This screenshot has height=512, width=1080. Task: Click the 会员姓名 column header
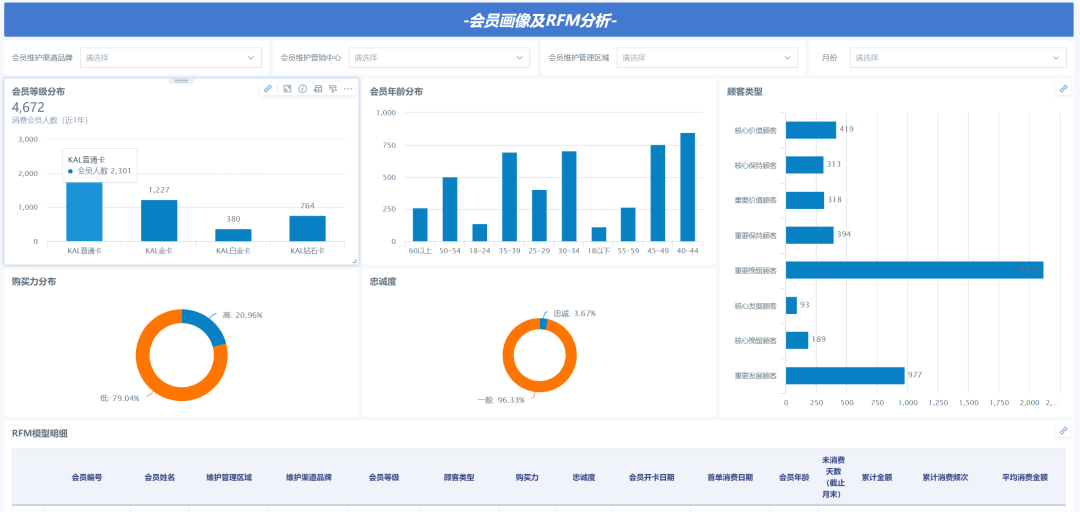pos(159,477)
